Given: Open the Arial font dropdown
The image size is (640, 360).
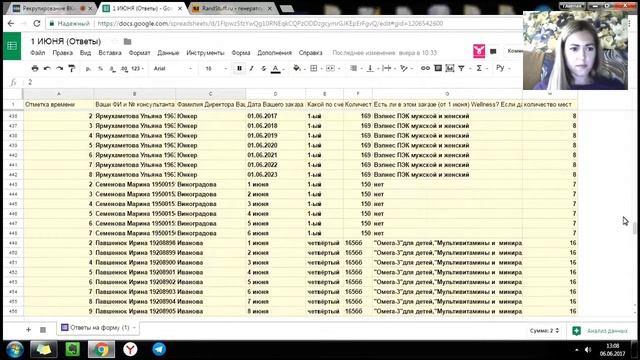Looking at the screenshot, I should click(x=173, y=69).
